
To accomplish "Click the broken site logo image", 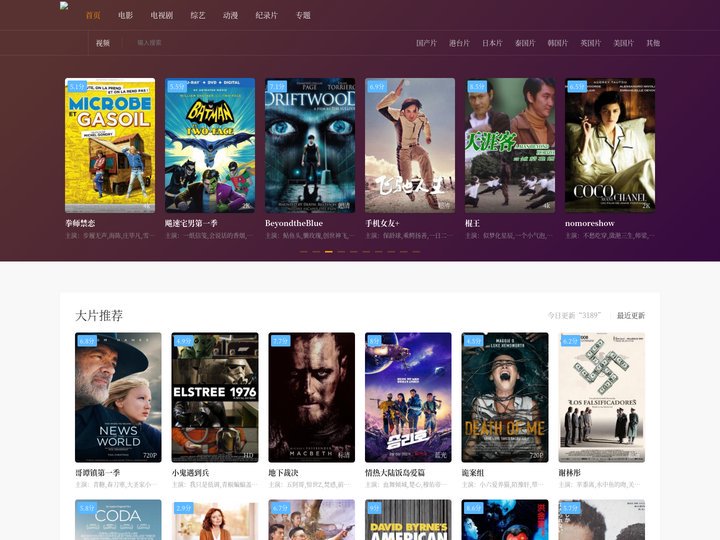I will [64, 6].
